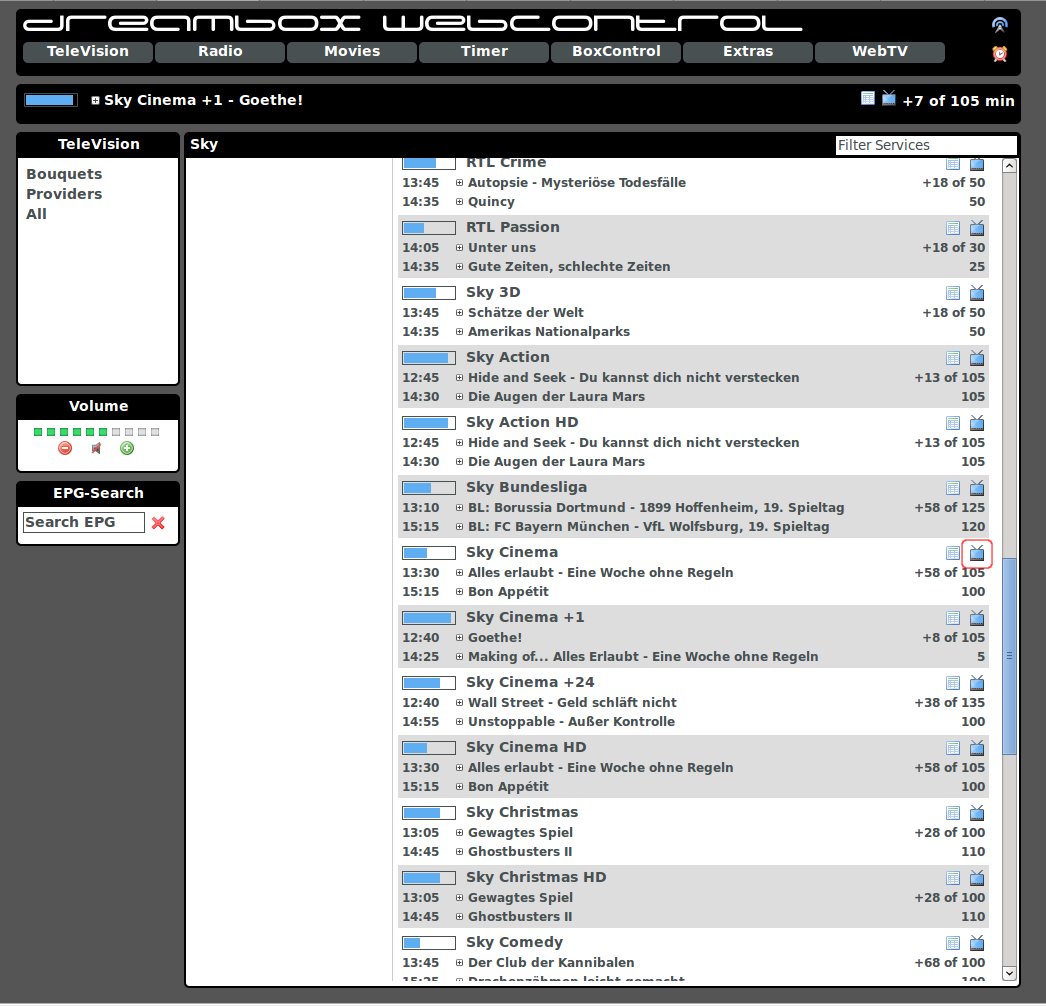Viewport: 1046px width, 1006px height.
Task: Stream Sky Christmas via TV icon
Action: 977,813
